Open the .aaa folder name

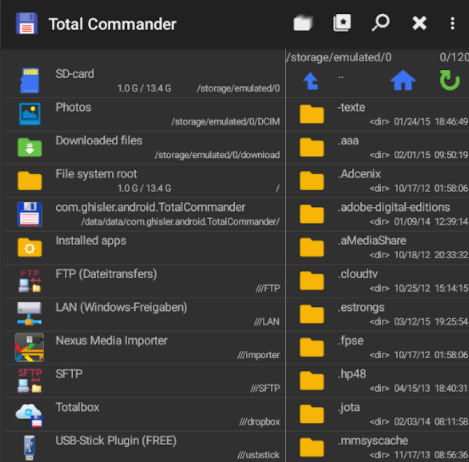[348, 141]
